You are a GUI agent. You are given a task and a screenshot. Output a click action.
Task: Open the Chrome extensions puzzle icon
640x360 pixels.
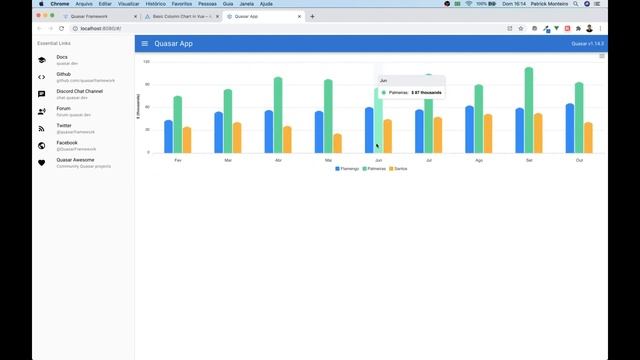(578, 29)
